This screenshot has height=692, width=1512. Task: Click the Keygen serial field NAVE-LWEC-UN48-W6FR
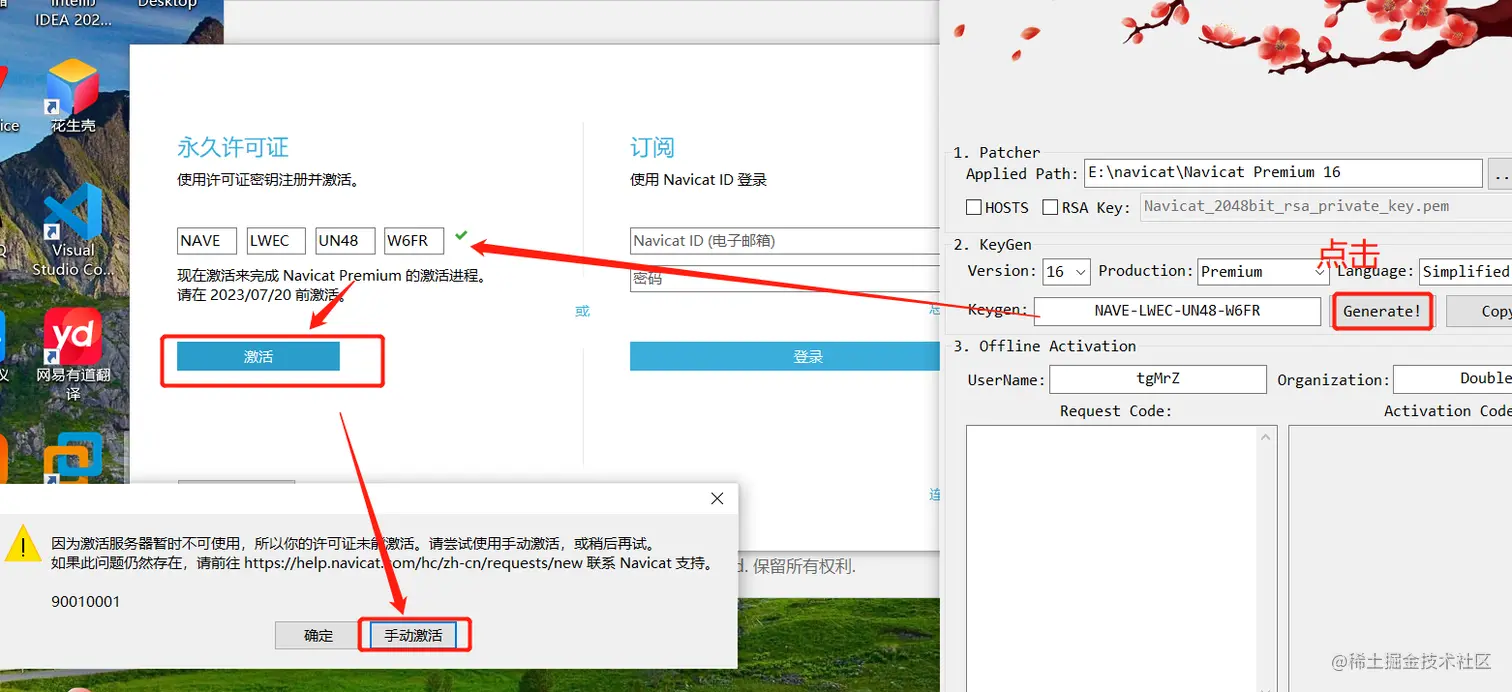pos(1177,311)
